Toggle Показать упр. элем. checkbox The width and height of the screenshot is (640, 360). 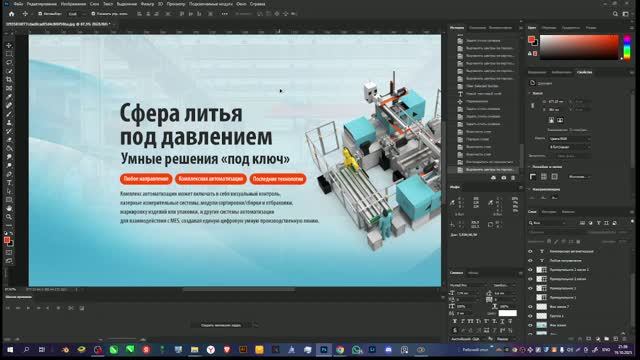(x=93, y=14)
